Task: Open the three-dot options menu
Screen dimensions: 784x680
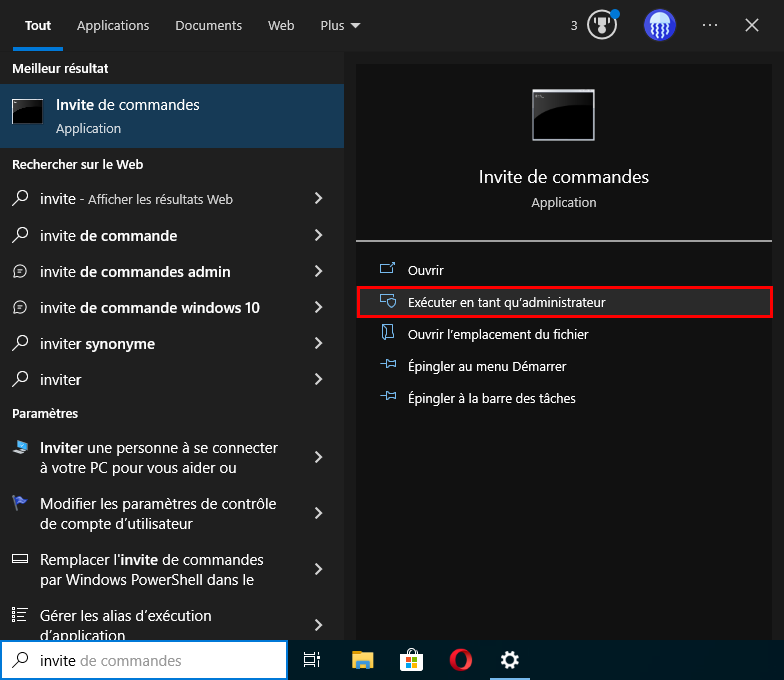Action: tap(710, 25)
